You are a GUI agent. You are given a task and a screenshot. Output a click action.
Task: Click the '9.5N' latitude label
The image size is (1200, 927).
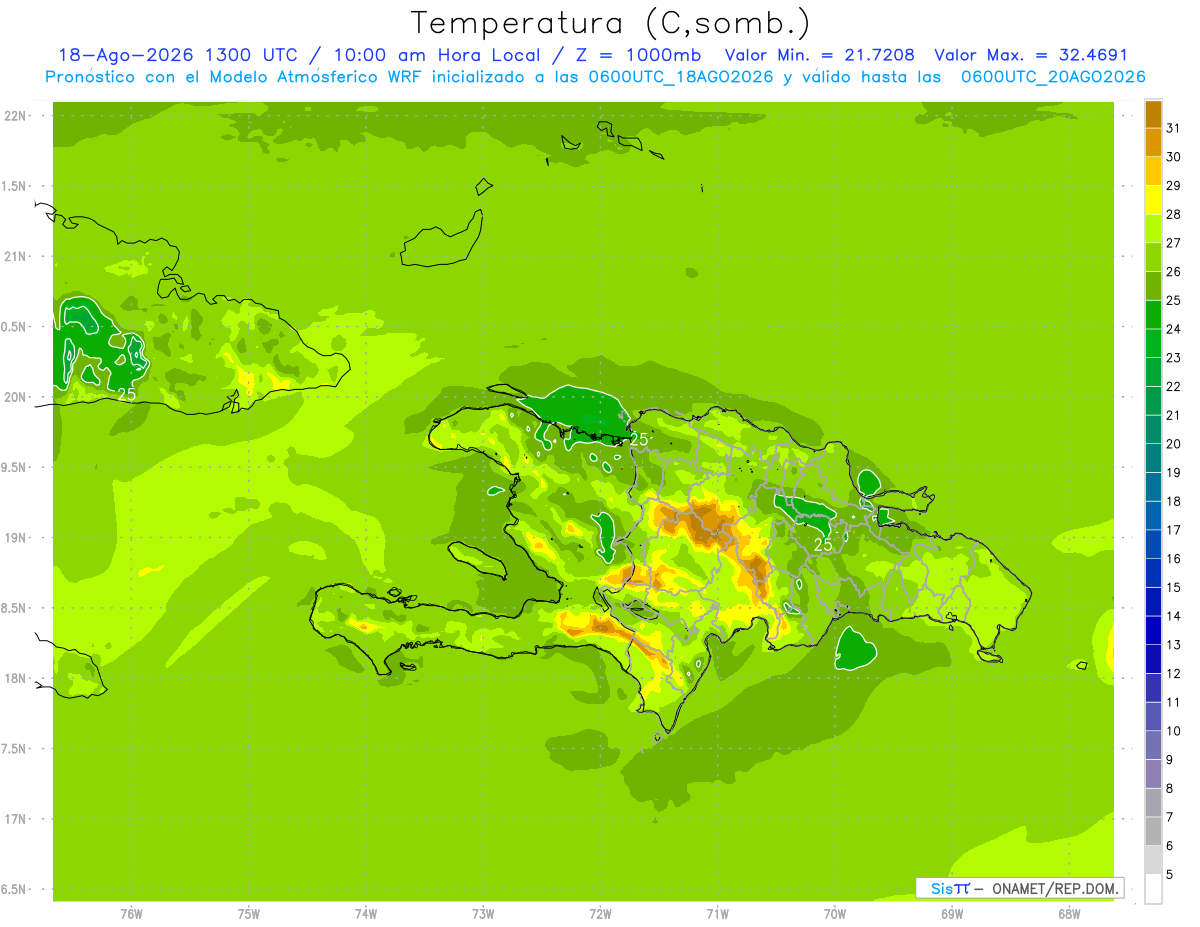[x=15, y=468]
